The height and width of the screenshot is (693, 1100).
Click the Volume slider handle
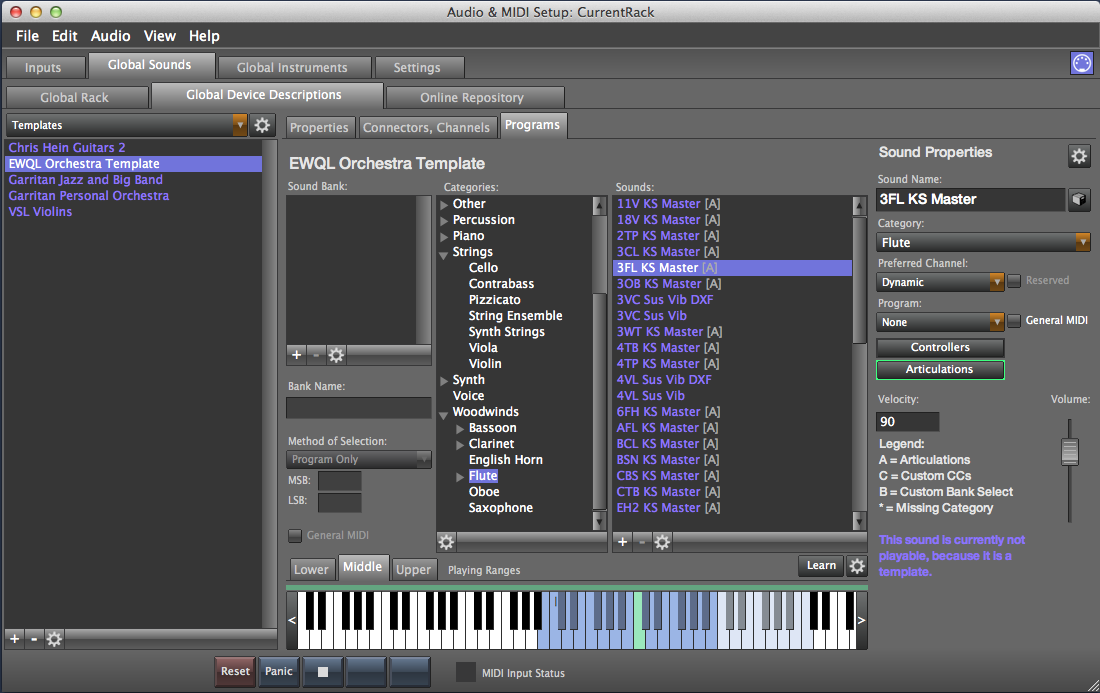point(1070,451)
